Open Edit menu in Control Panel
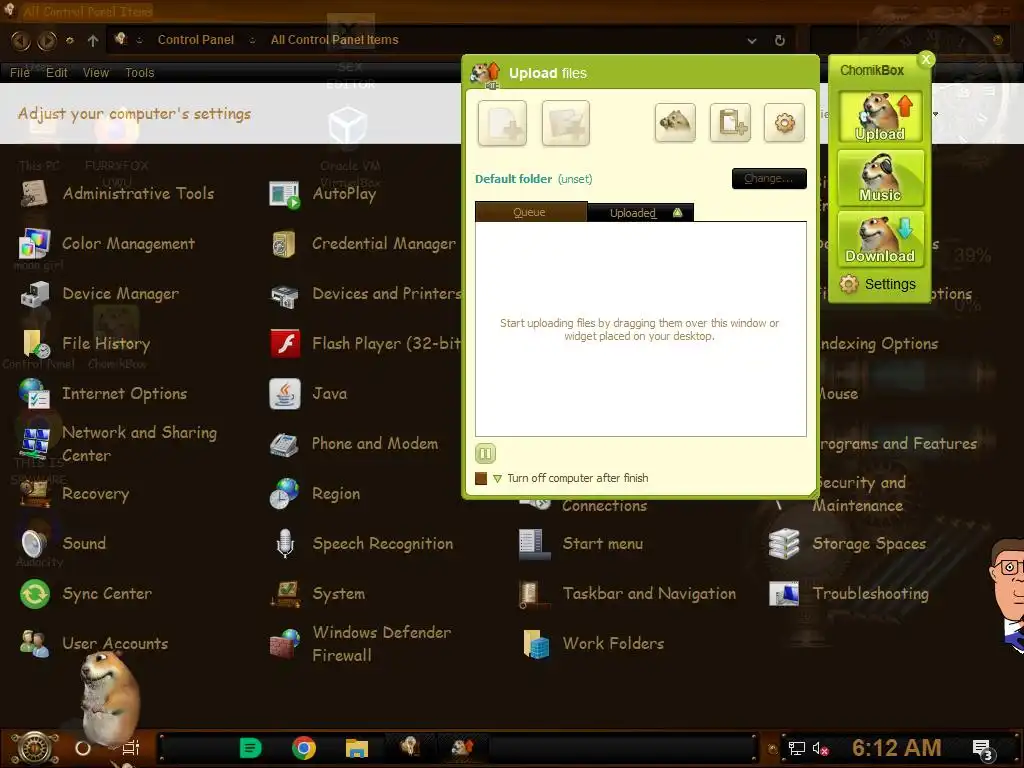1024x768 pixels. point(56,72)
